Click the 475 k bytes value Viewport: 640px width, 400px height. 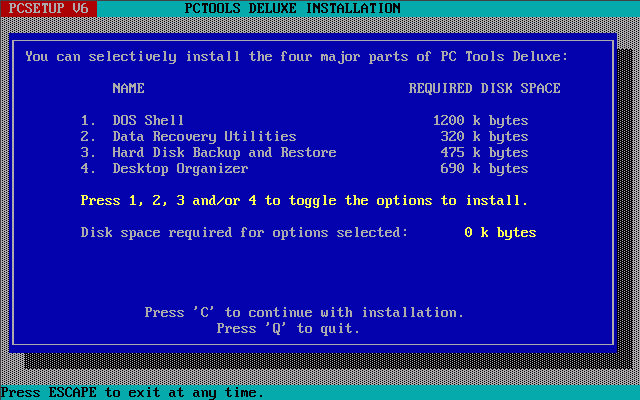pyautogui.click(x=484, y=152)
